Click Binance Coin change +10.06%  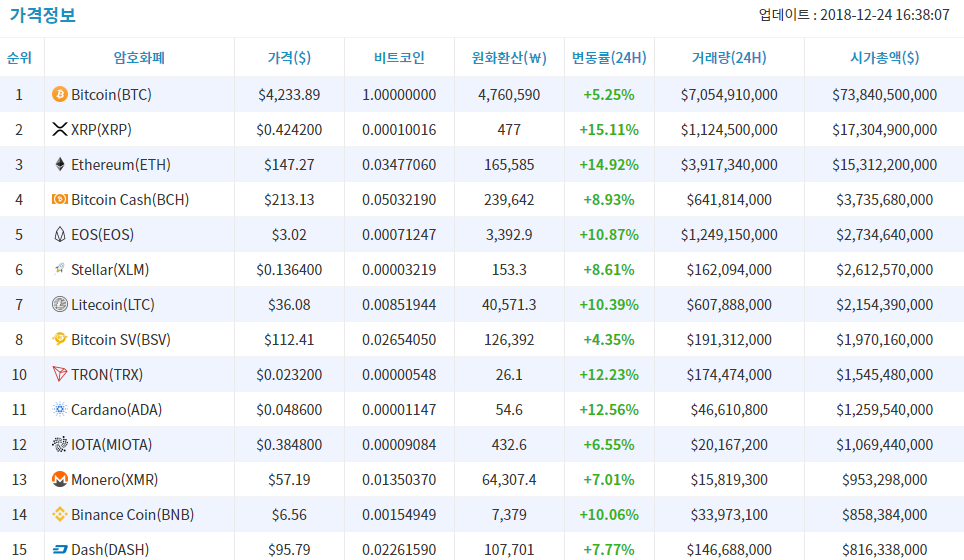click(x=609, y=515)
